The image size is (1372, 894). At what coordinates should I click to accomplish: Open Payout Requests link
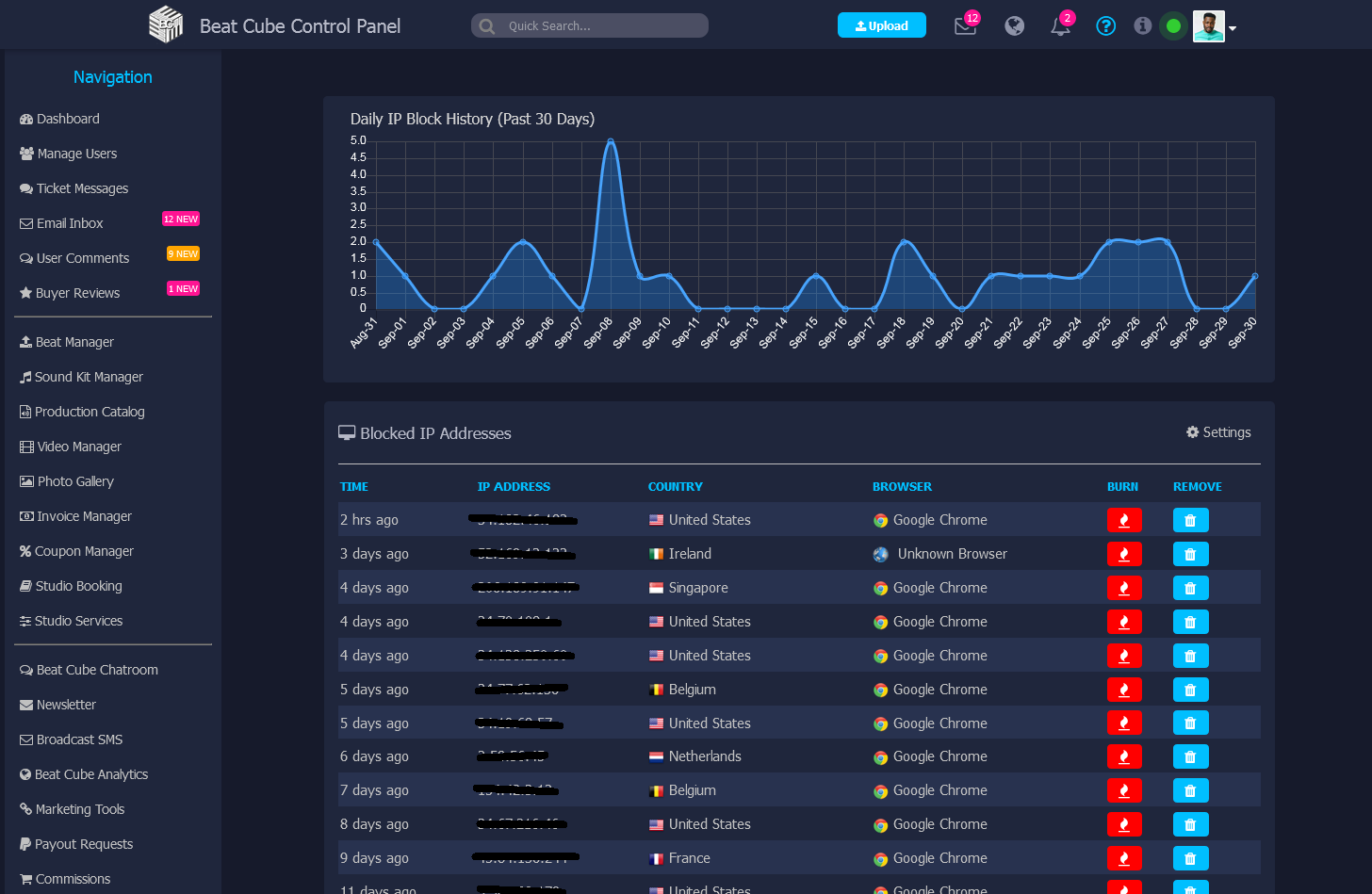pyautogui.click(x=84, y=844)
